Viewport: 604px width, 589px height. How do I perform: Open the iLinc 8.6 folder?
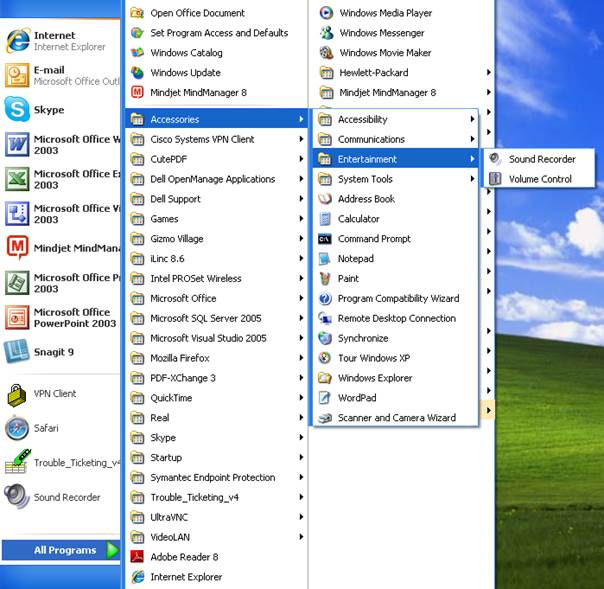(216, 258)
